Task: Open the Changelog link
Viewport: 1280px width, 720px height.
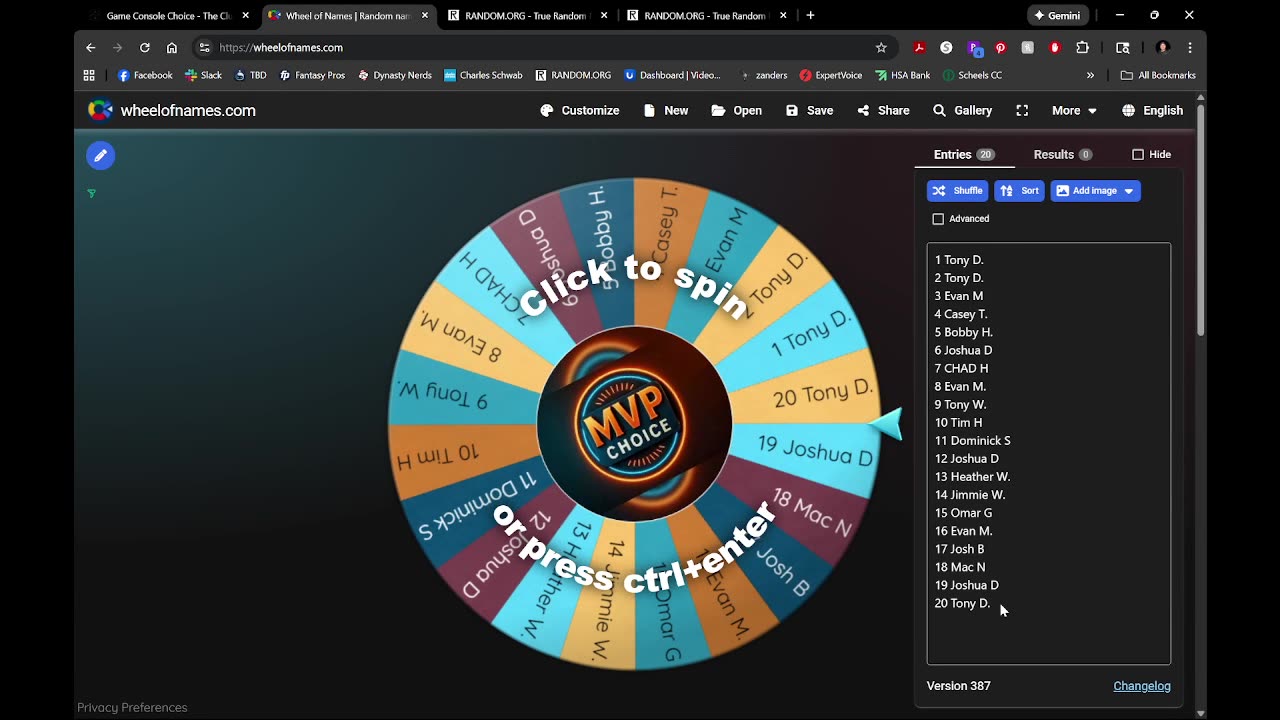Action: [1142, 686]
